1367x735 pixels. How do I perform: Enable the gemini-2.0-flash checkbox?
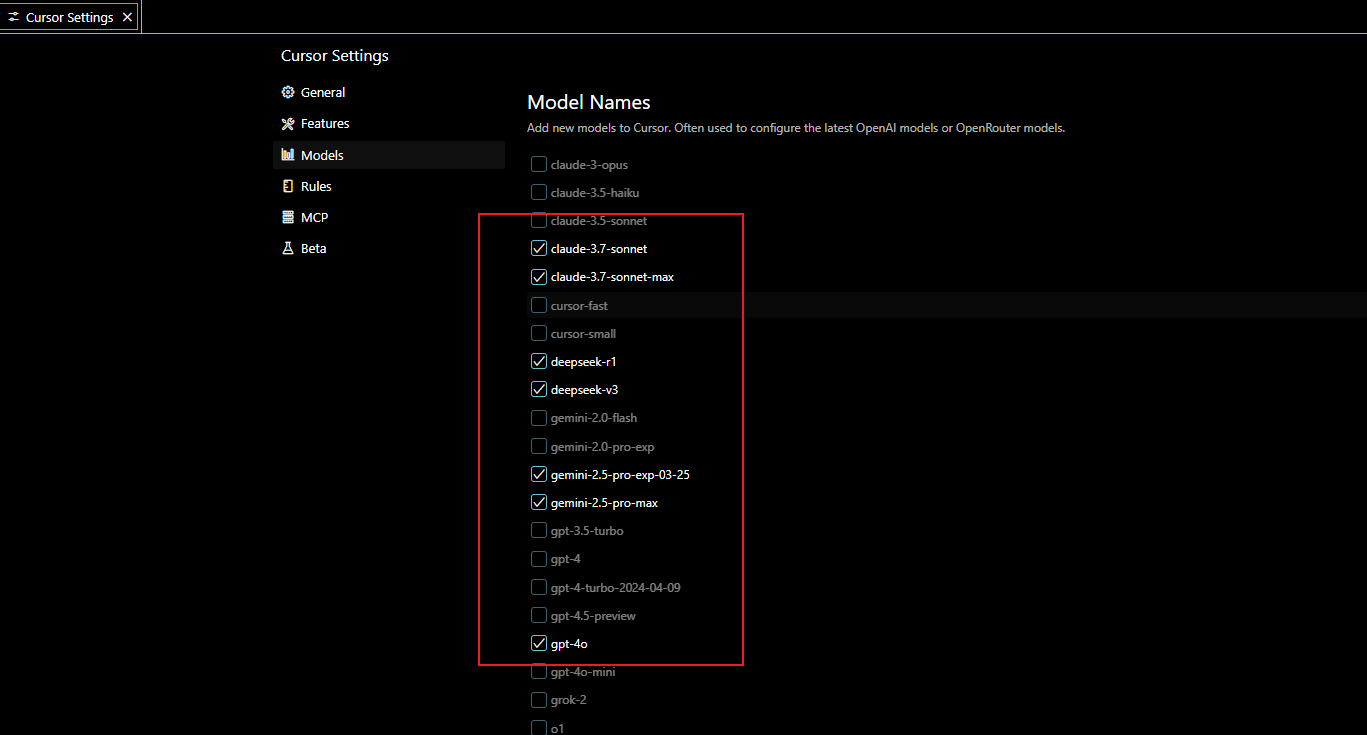click(x=539, y=417)
